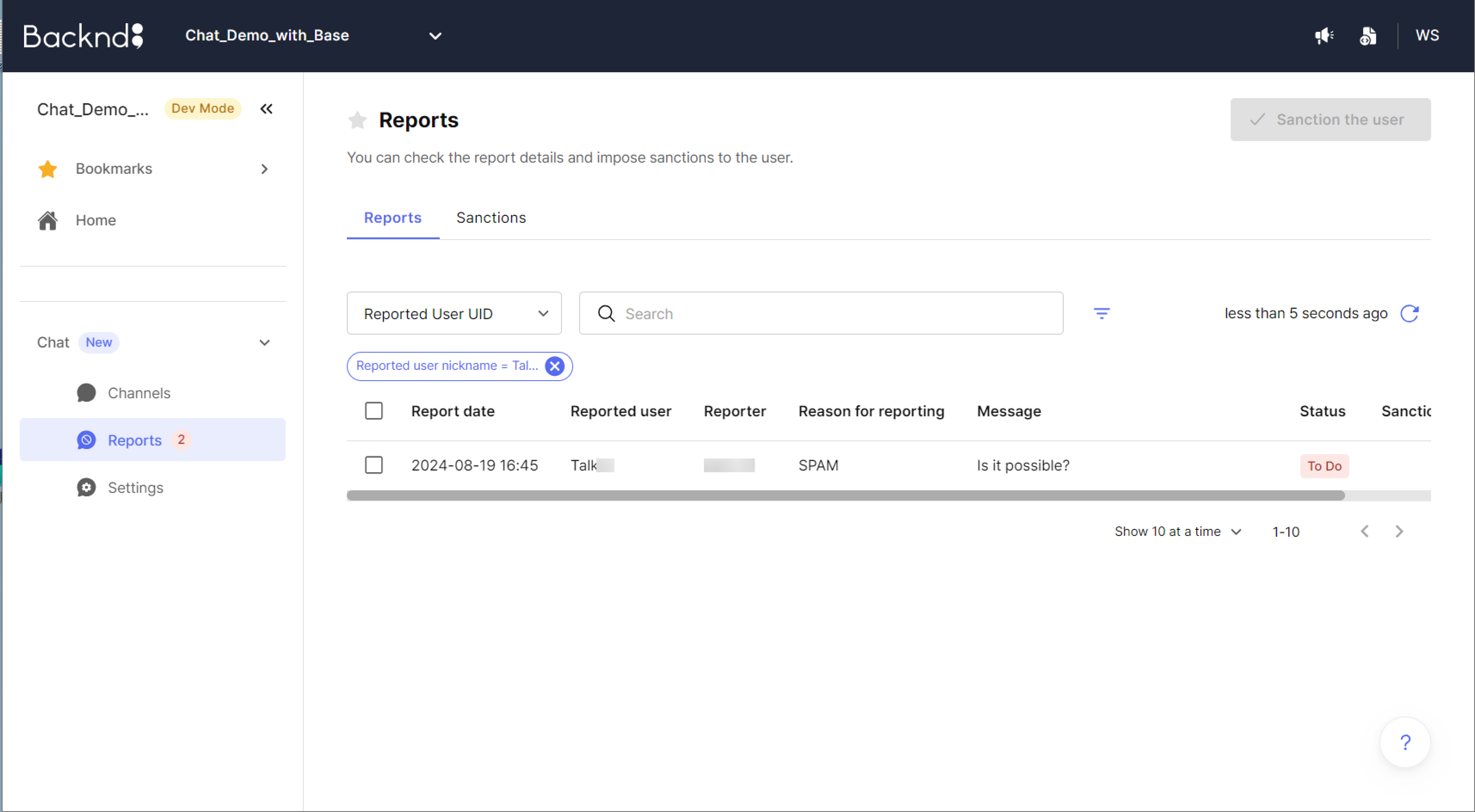Expand the Chat_Demo_with_Base project dropdown

pyautogui.click(x=435, y=36)
